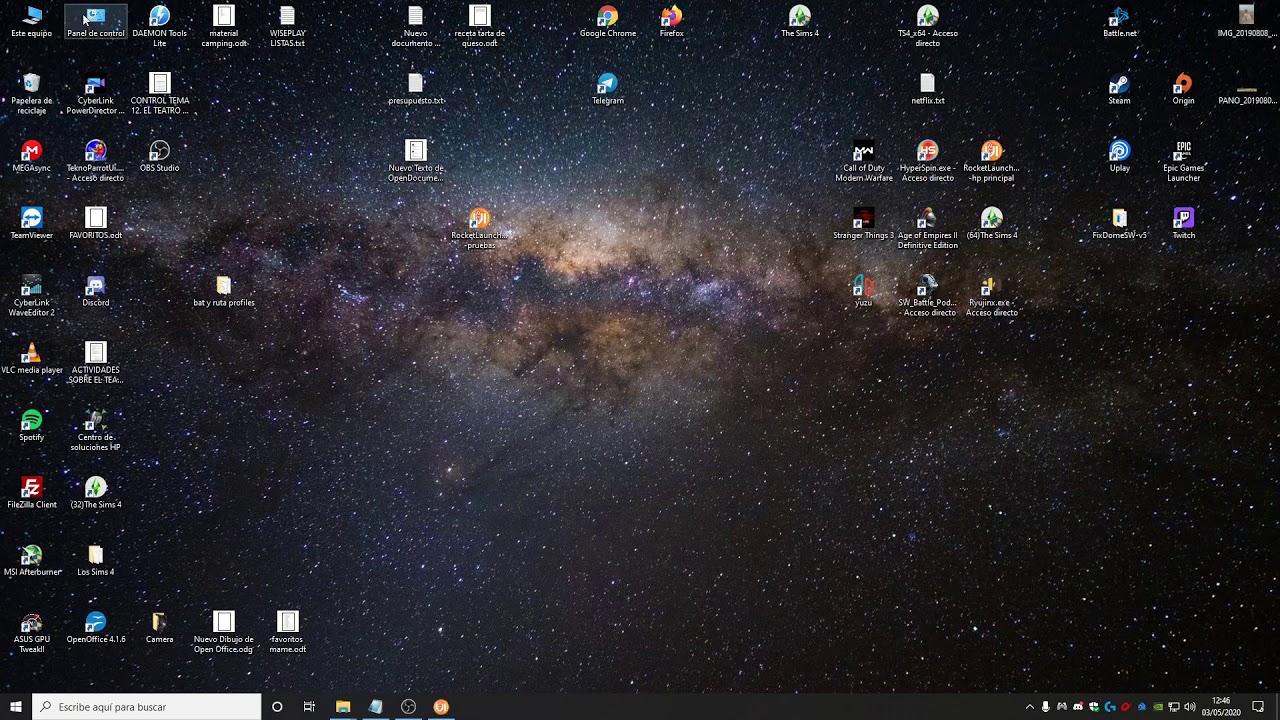Image resolution: width=1280 pixels, height=720 pixels.
Task: Launch The Sims 4 top shortcut
Action: pyautogui.click(x=800, y=22)
